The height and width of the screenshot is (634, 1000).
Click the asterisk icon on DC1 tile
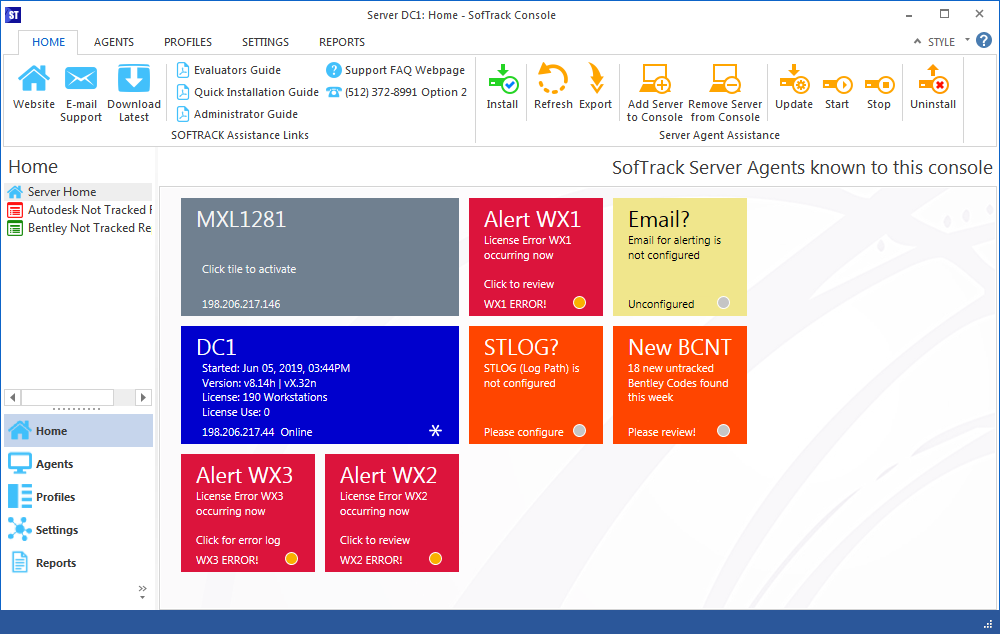pyautogui.click(x=435, y=431)
